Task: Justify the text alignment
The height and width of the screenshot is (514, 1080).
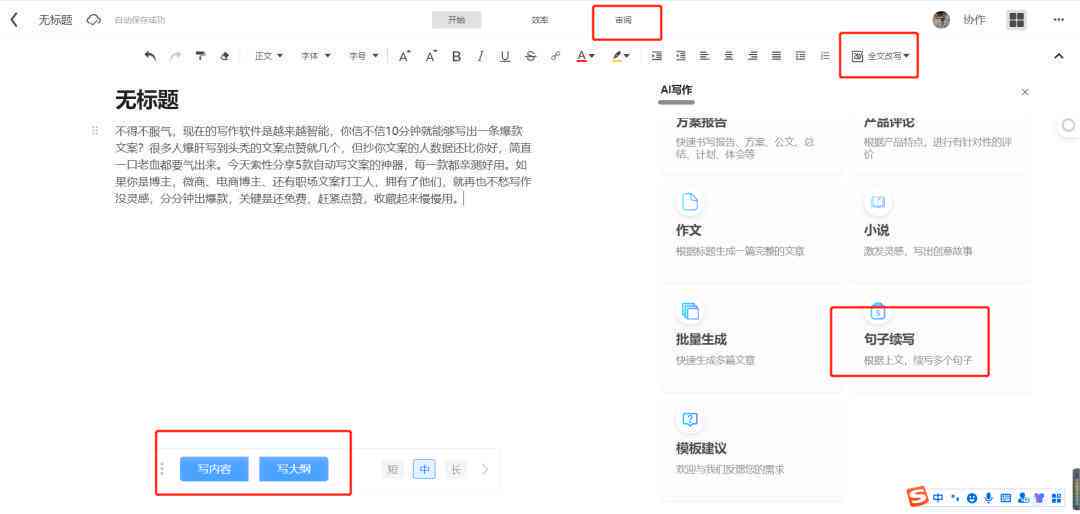Action: click(x=776, y=56)
